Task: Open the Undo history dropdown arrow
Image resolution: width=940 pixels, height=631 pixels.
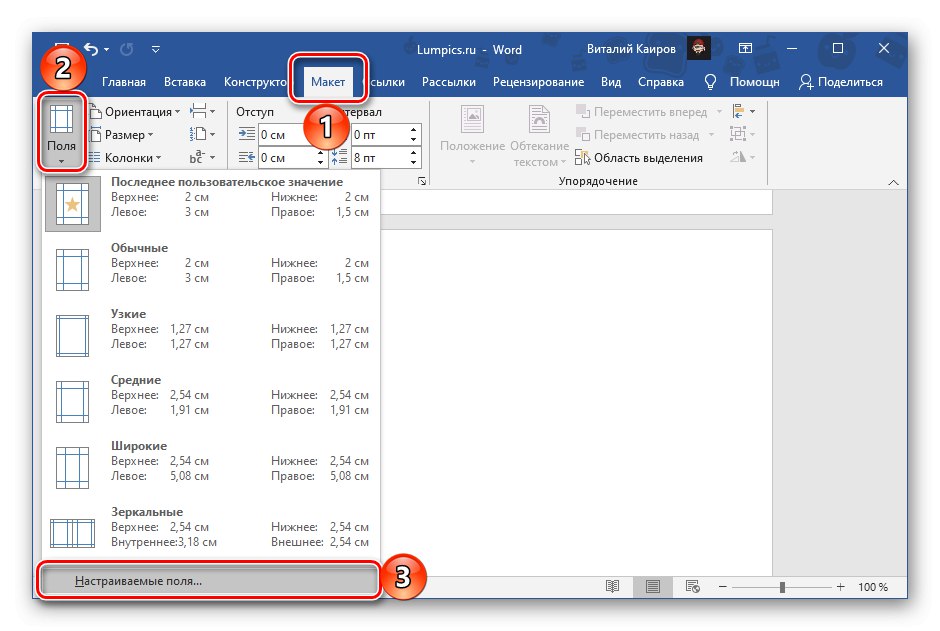Action: click(x=106, y=50)
